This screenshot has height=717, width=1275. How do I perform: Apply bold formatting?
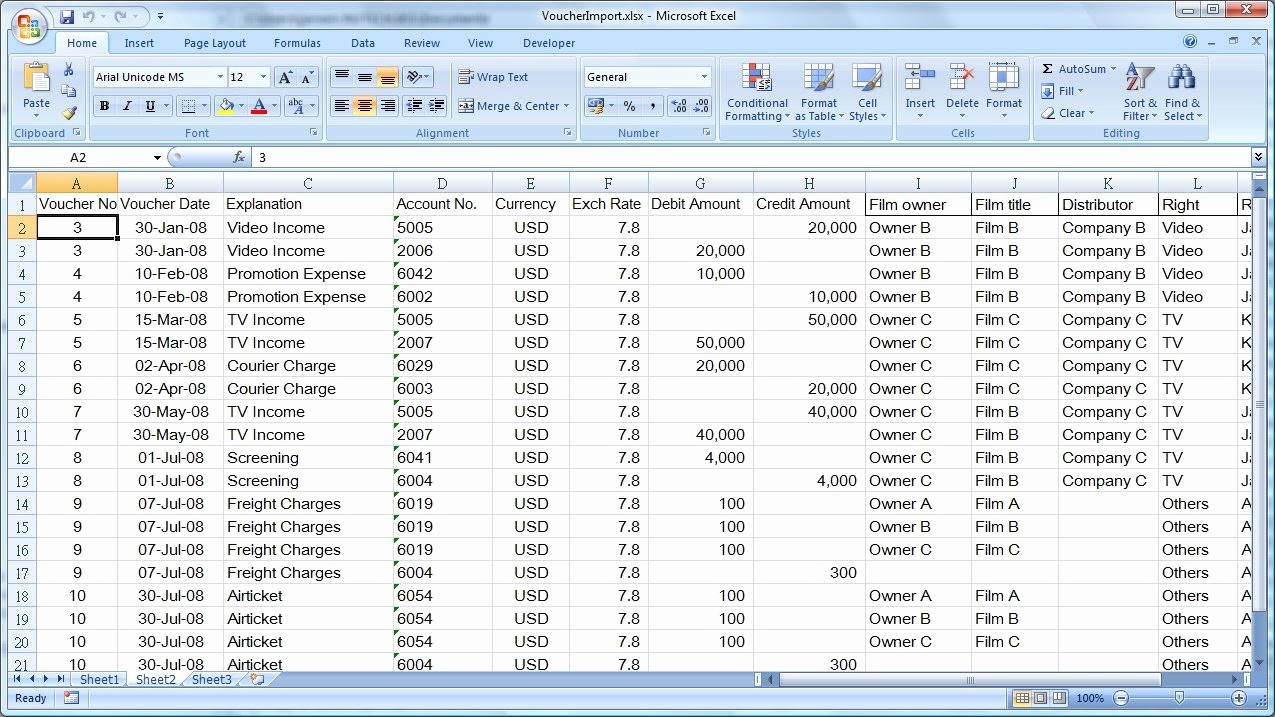[x=104, y=106]
